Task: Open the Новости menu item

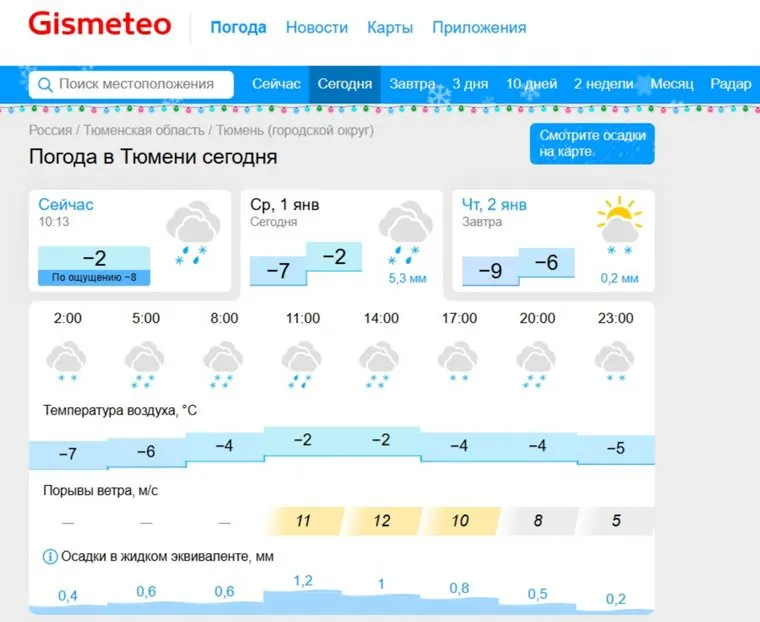Action: coord(316,28)
